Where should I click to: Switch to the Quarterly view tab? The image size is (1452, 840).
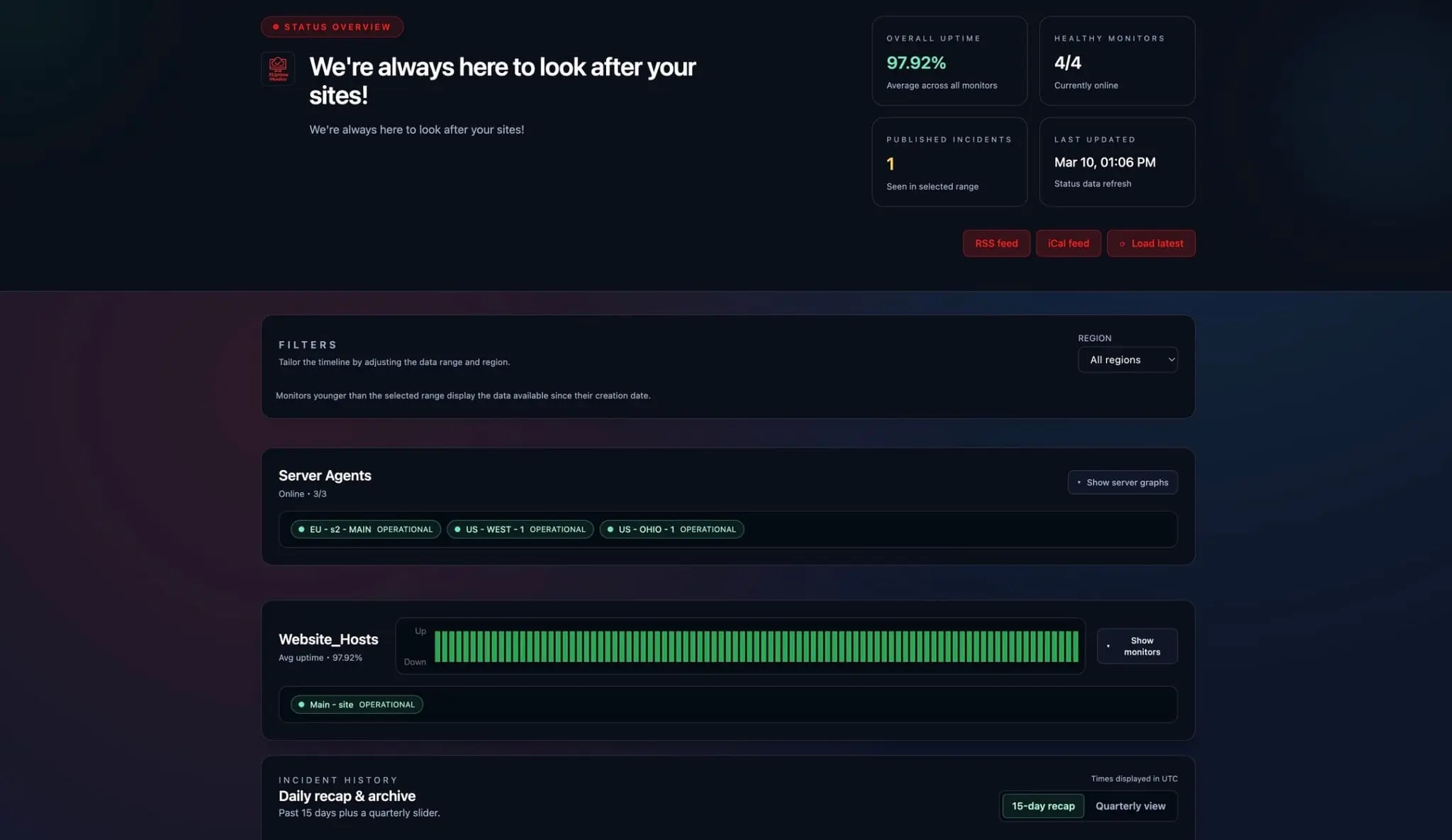click(x=1130, y=806)
